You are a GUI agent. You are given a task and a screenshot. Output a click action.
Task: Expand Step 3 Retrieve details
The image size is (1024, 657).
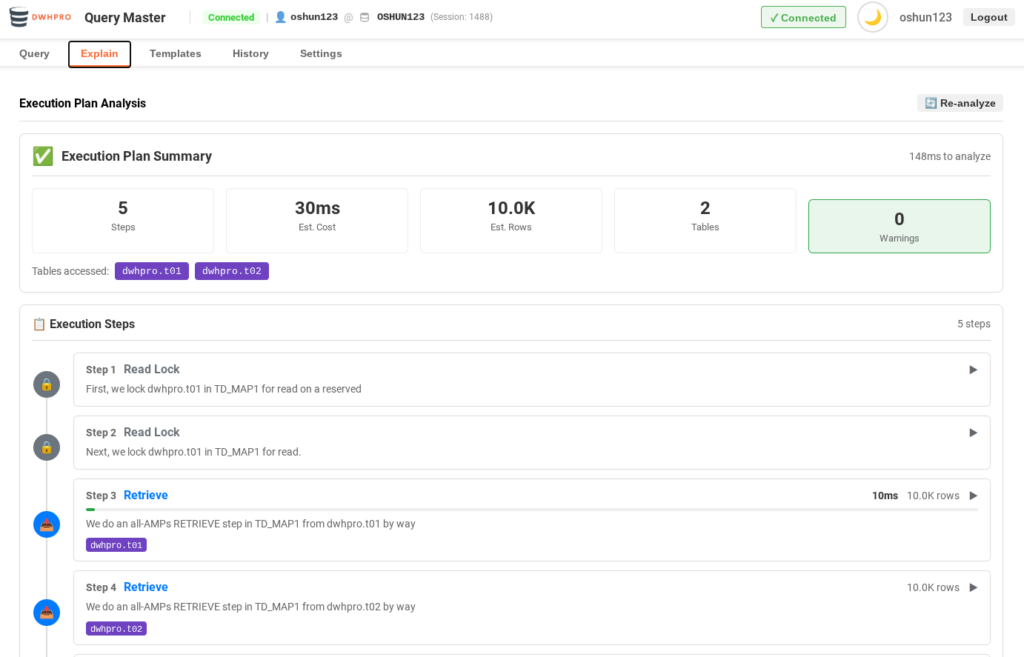[x=973, y=496]
